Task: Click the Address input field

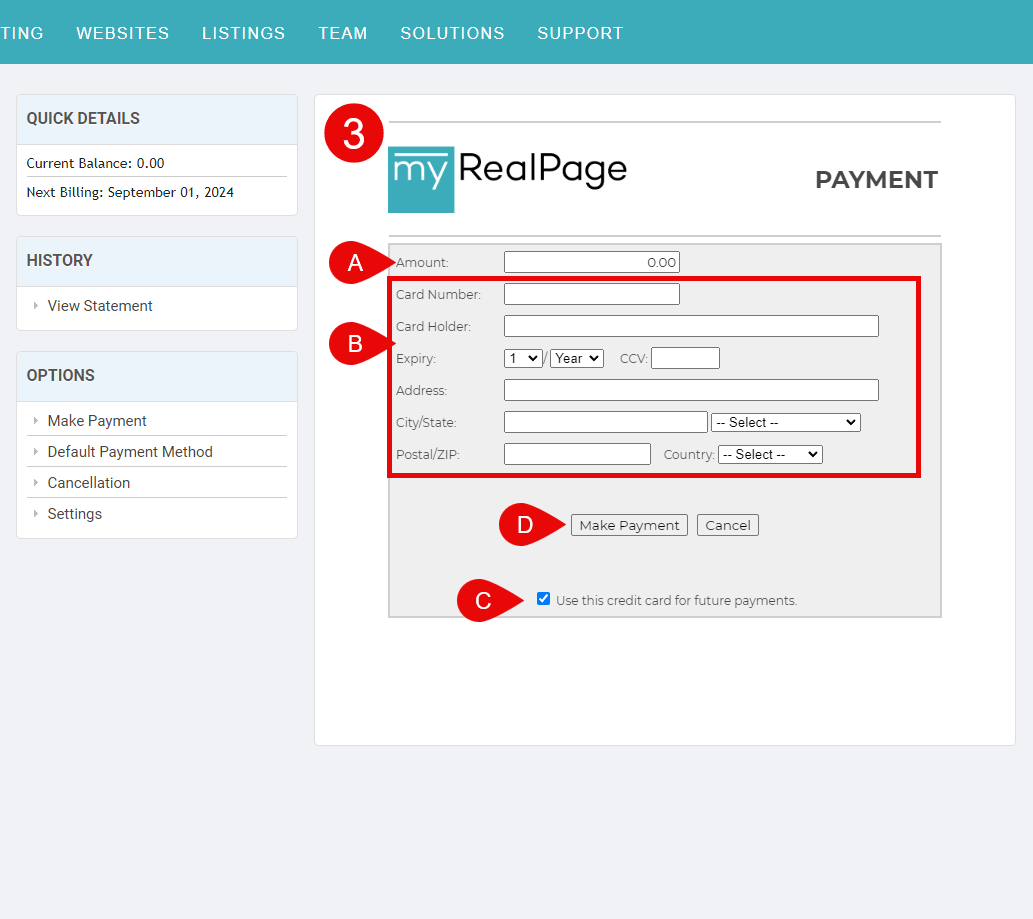Action: coord(691,390)
